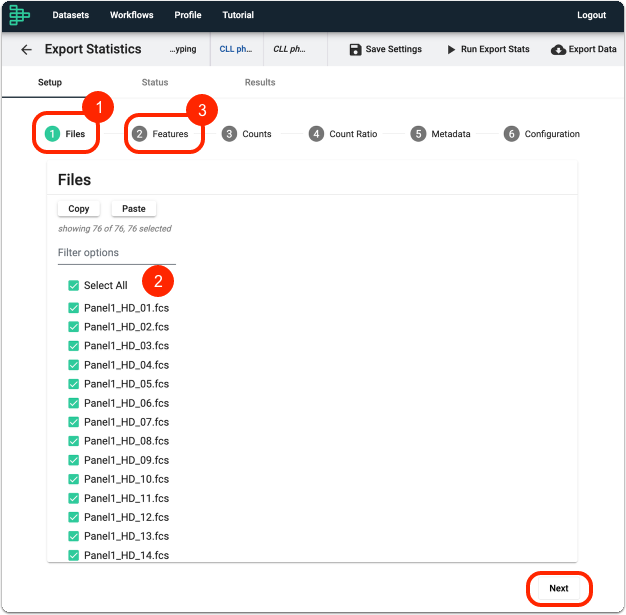Screen dimensions: 626x615
Task: Uncheck Panel1_HD_04.fcs checkbox
Action: 73,365
